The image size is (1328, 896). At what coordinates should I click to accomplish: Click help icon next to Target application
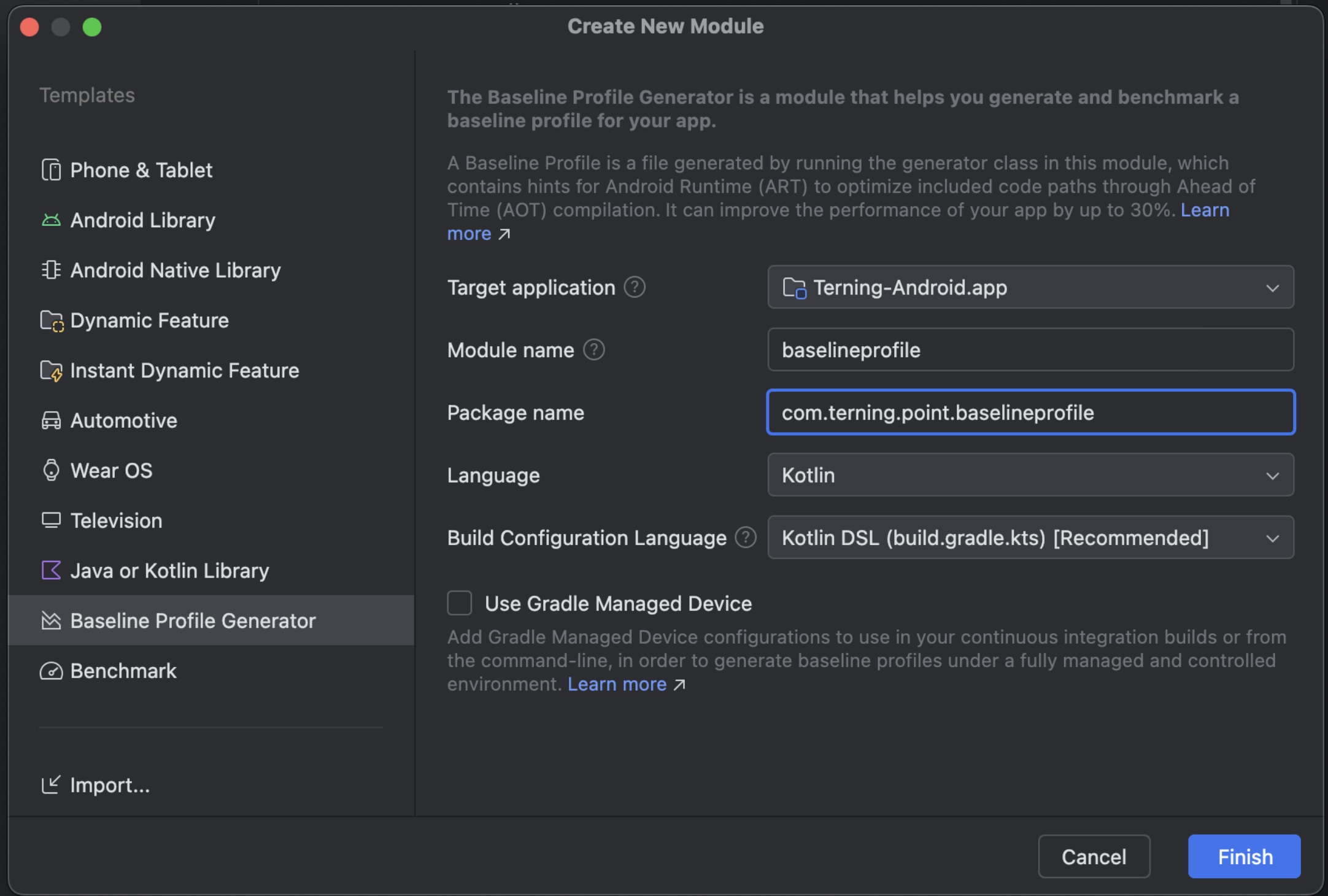(x=635, y=287)
